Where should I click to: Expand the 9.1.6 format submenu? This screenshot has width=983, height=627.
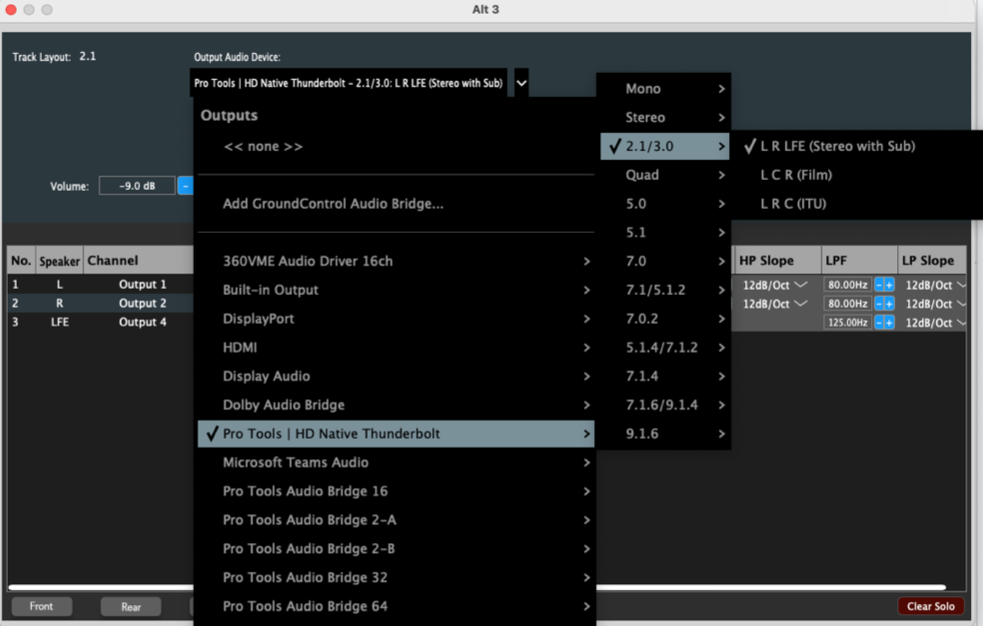[665, 434]
